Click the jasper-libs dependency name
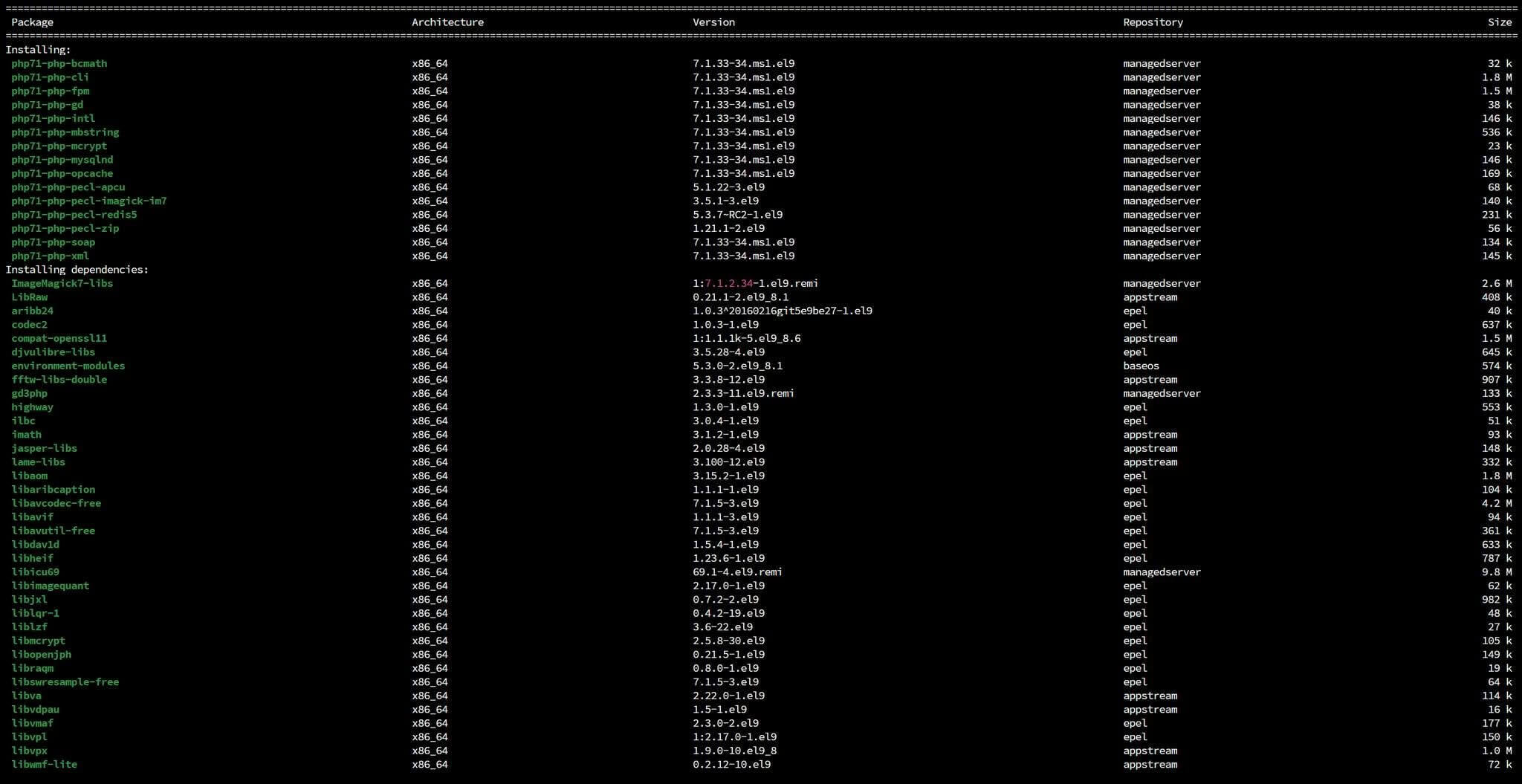The image size is (1522, 784). pos(44,449)
